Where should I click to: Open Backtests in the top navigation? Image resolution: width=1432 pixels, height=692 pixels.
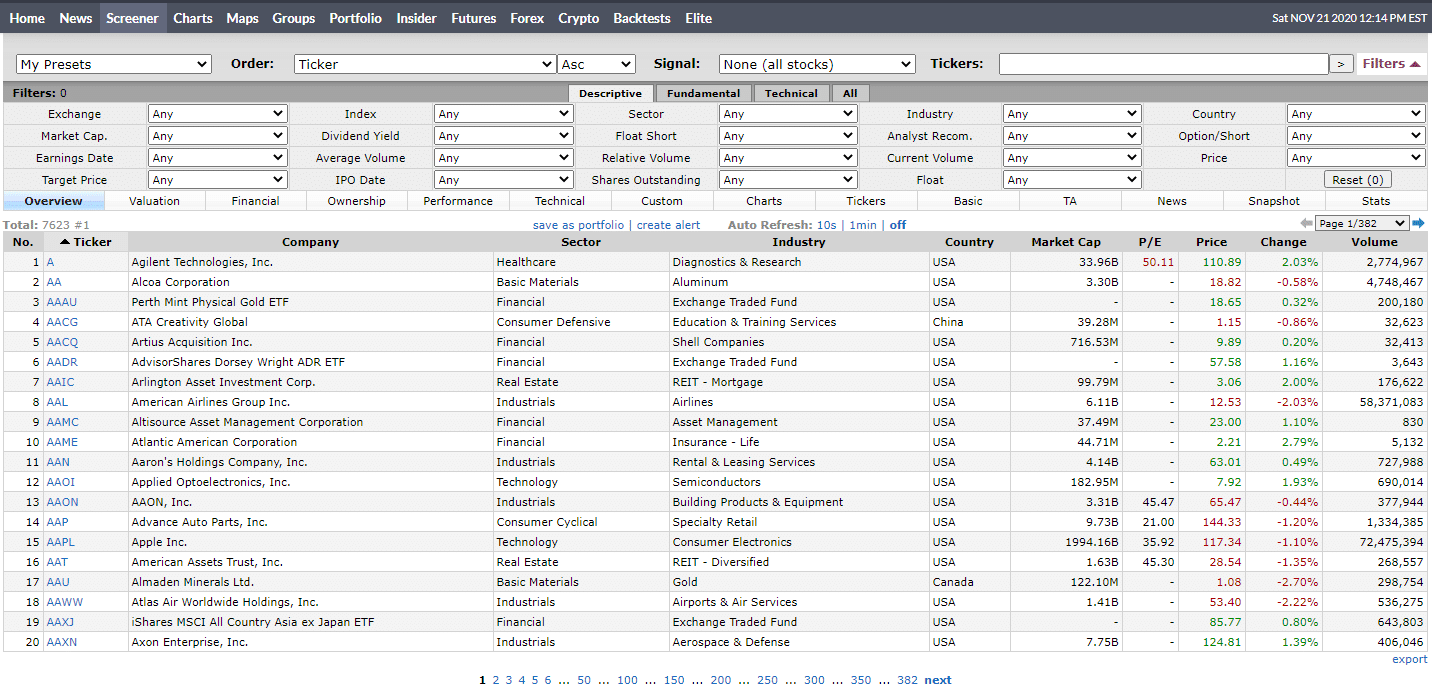pos(642,18)
